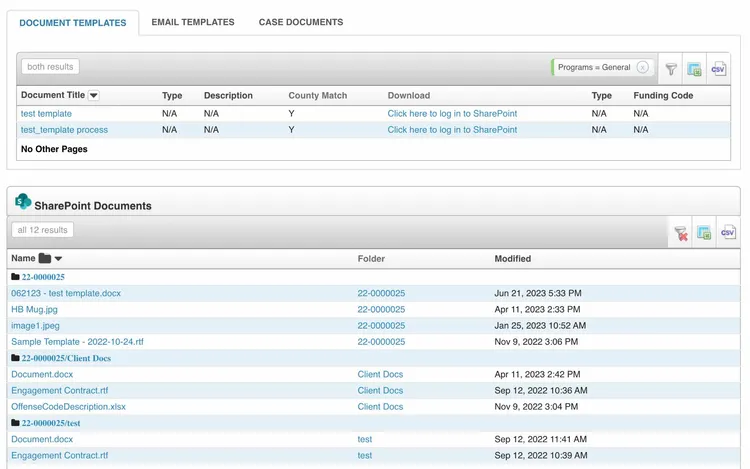Click test folder link dated Sep 12, 2022 10:39 AM
The height and width of the screenshot is (469, 750).
click(x=364, y=456)
